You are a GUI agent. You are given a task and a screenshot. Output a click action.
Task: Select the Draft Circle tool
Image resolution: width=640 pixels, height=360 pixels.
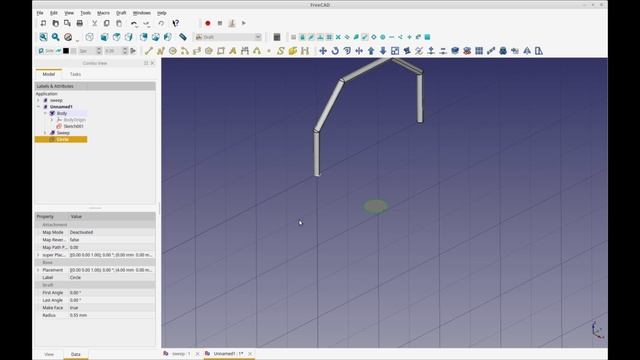point(173,51)
